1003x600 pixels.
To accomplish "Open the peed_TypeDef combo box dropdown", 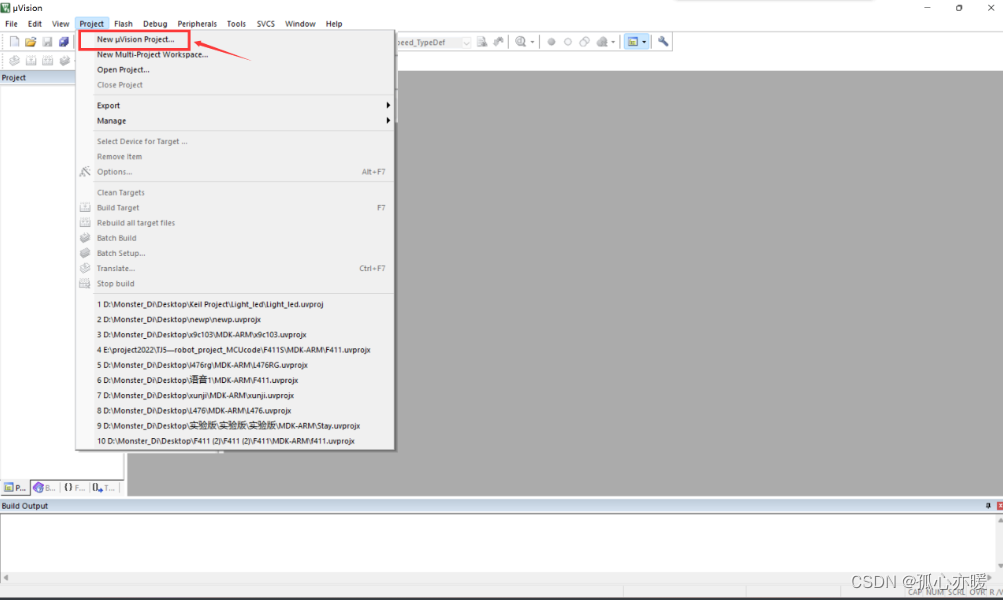I will click(x=466, y=42).
